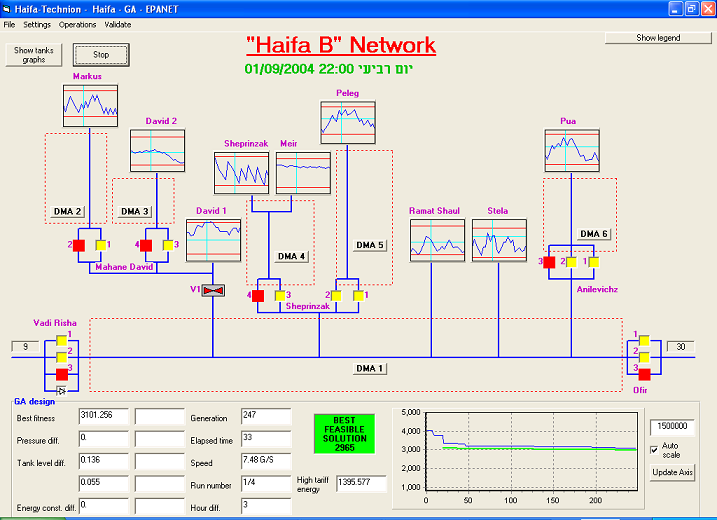Screen dimensions: 717x520
Task: Click Vadi Risha yellow pump 1
Action: tap(62, 341)
